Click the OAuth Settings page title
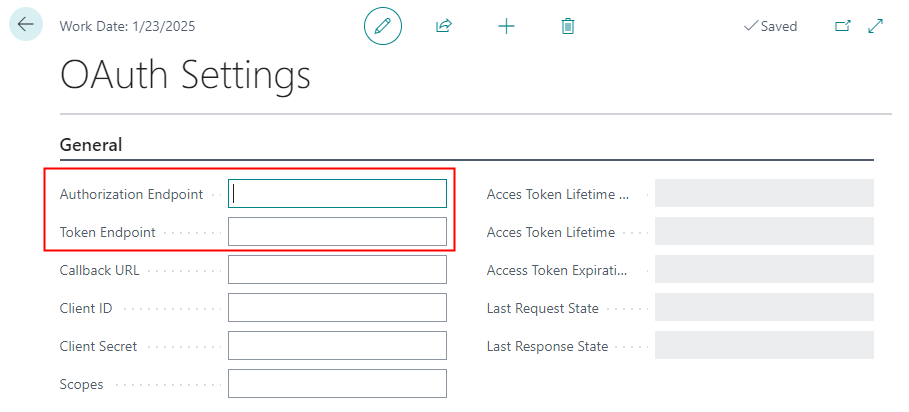Screen dimensions: 909x412 pos(186,76)
